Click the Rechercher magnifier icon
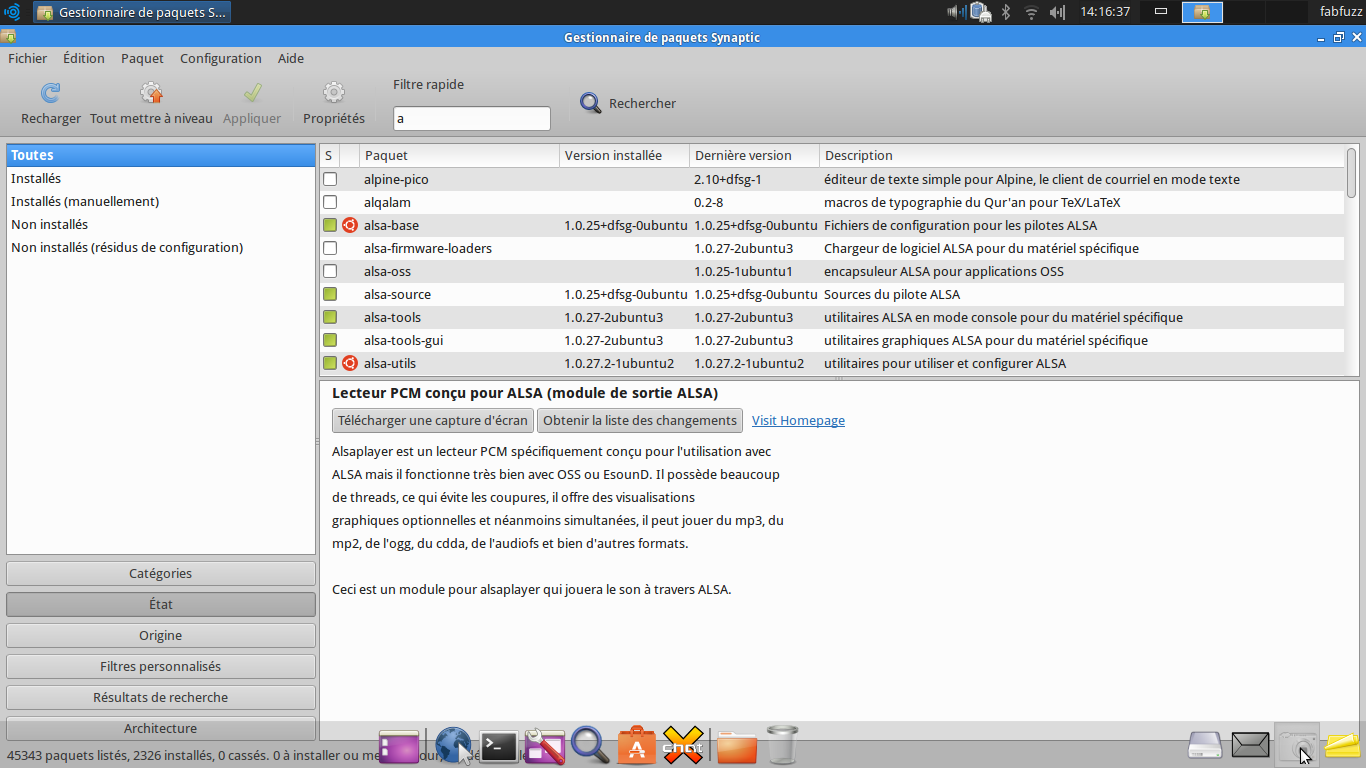1366x768 pixels. click(591, 103)
